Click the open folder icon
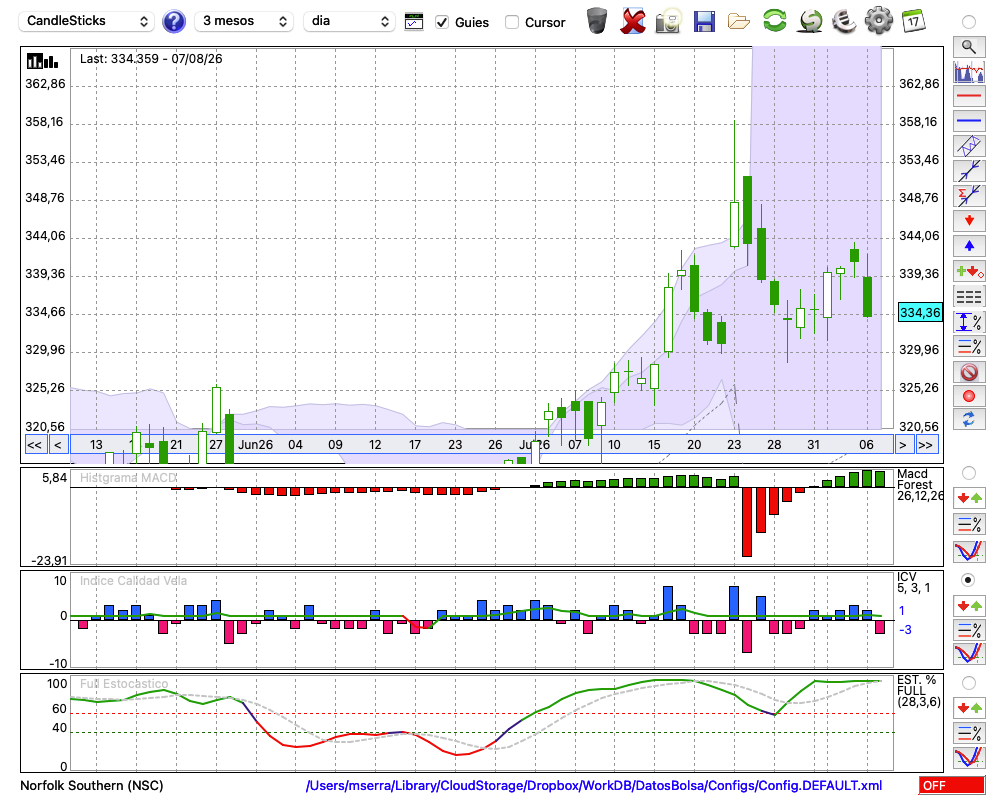 pos(739,22)
